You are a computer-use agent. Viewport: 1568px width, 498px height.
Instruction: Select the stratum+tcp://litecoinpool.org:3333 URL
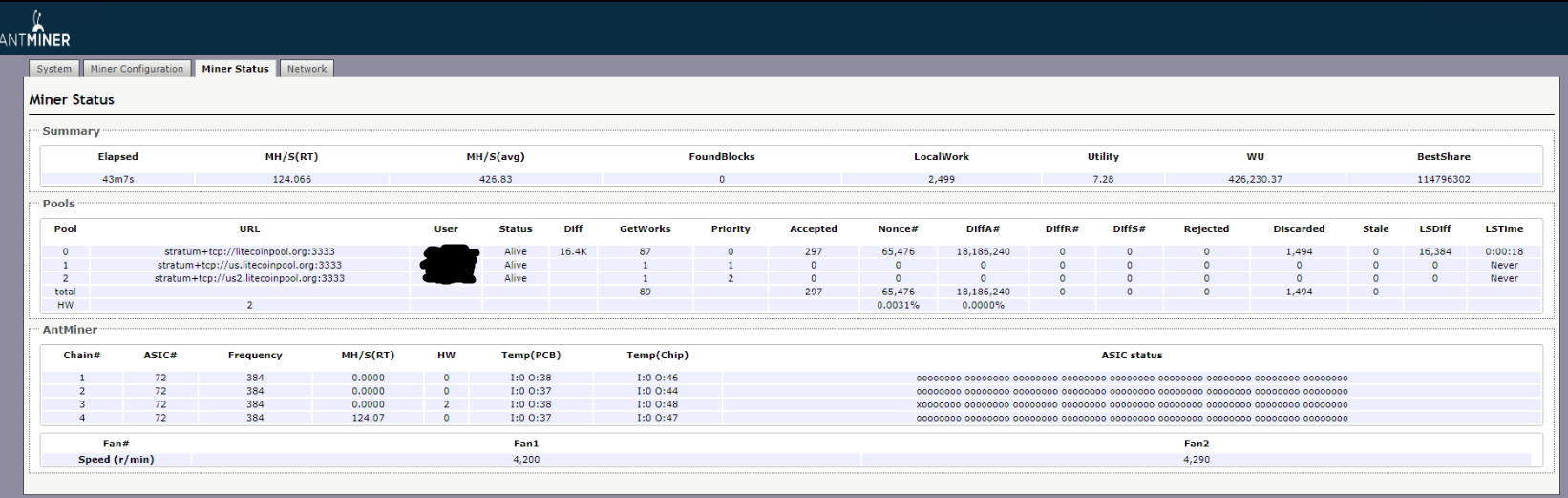[x=249, y=251]
